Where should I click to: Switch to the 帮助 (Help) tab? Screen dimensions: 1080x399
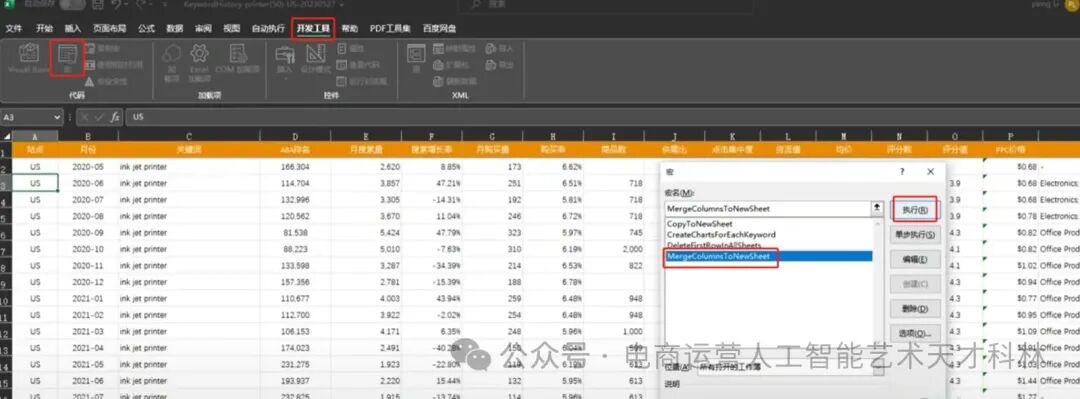[x=350, y=29]
